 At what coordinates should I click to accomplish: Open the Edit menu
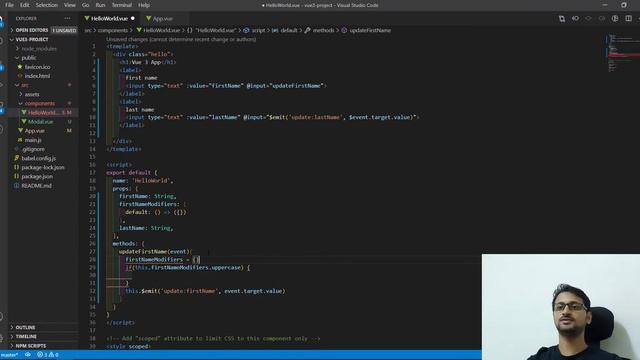coord(25,5)
